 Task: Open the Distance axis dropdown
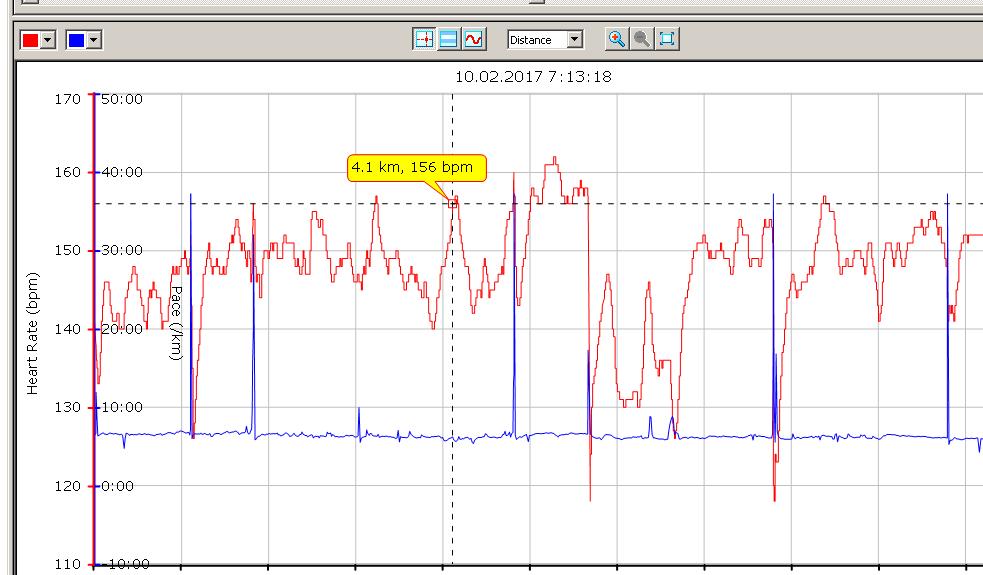575,40
